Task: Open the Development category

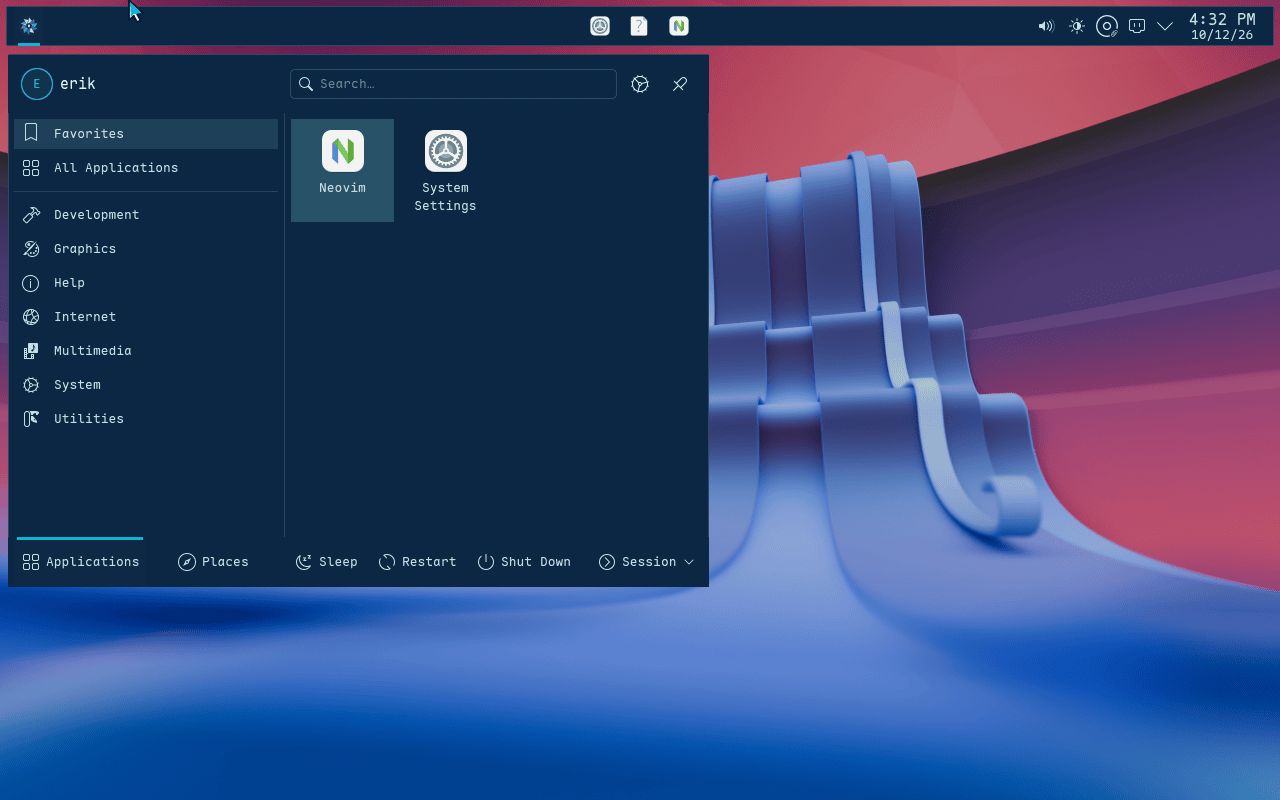Action: coord(146,215)
